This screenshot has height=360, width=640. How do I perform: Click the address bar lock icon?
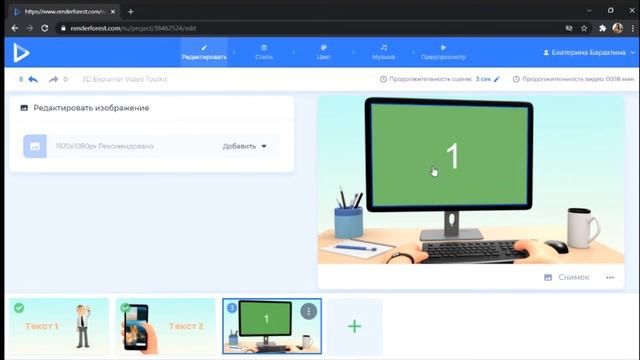click(63, 28)
